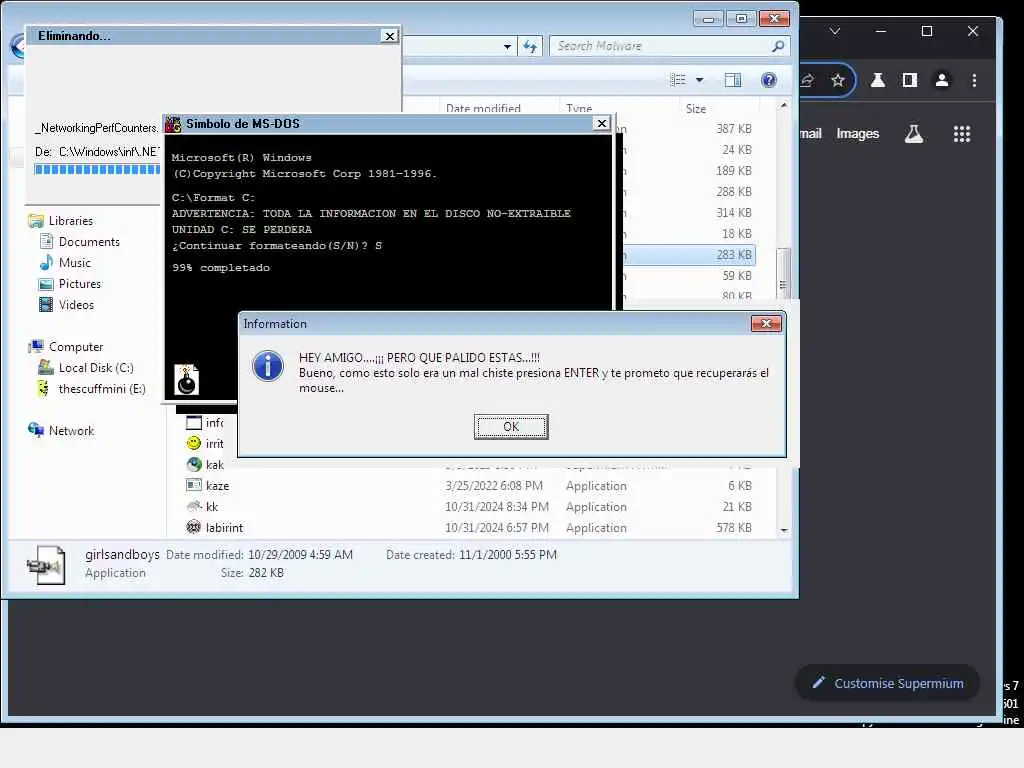Open the view options dropdown arrow

[699, 80]
